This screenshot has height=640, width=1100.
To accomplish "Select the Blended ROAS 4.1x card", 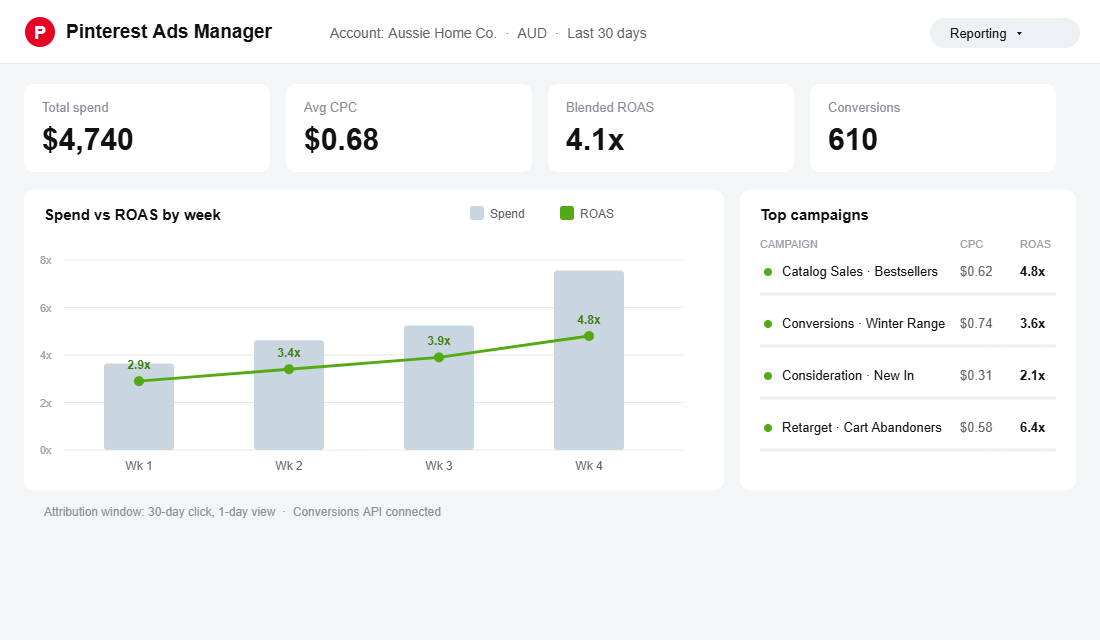I will 671,128.
